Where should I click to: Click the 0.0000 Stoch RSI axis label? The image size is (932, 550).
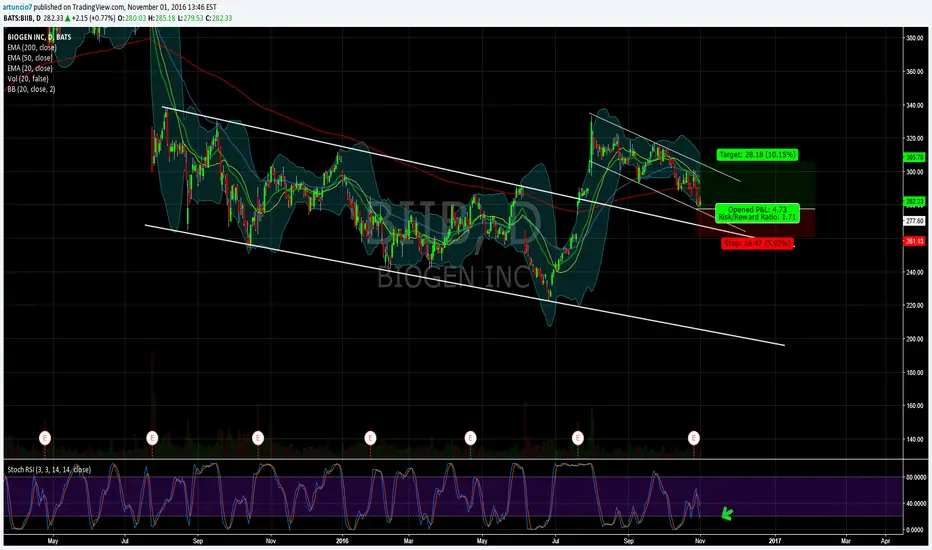(x=915, y=530)
